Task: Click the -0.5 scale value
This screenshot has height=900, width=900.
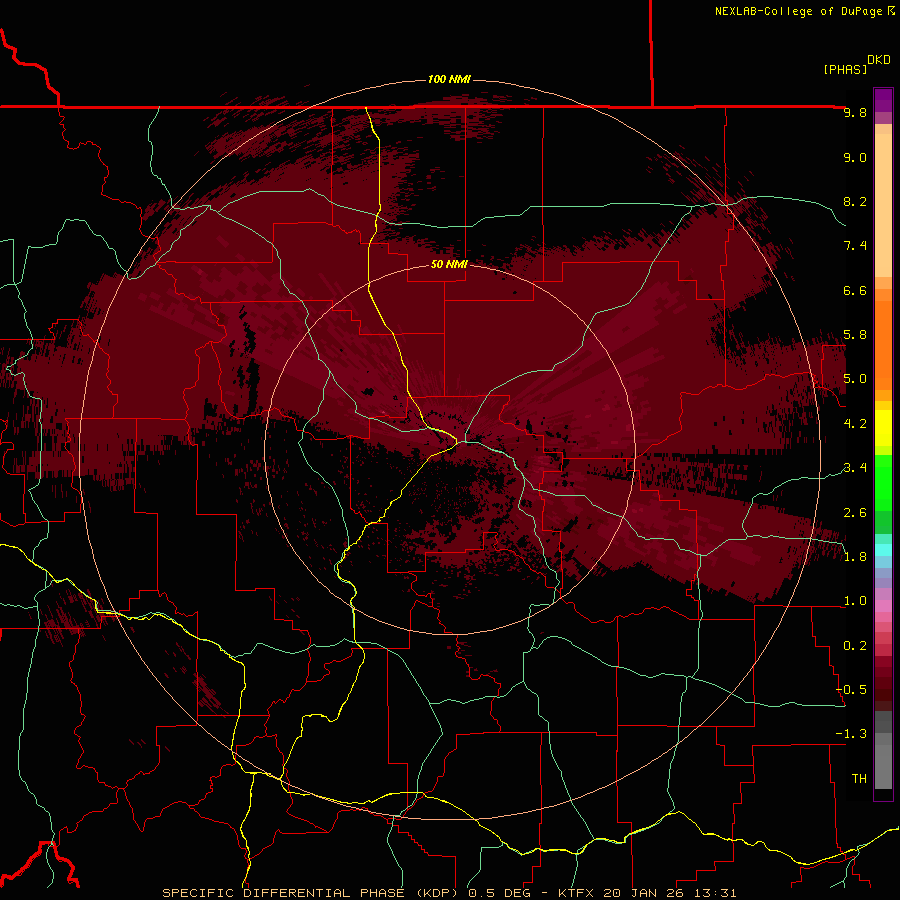Action: pyautogui.click(x=851, y=690)
